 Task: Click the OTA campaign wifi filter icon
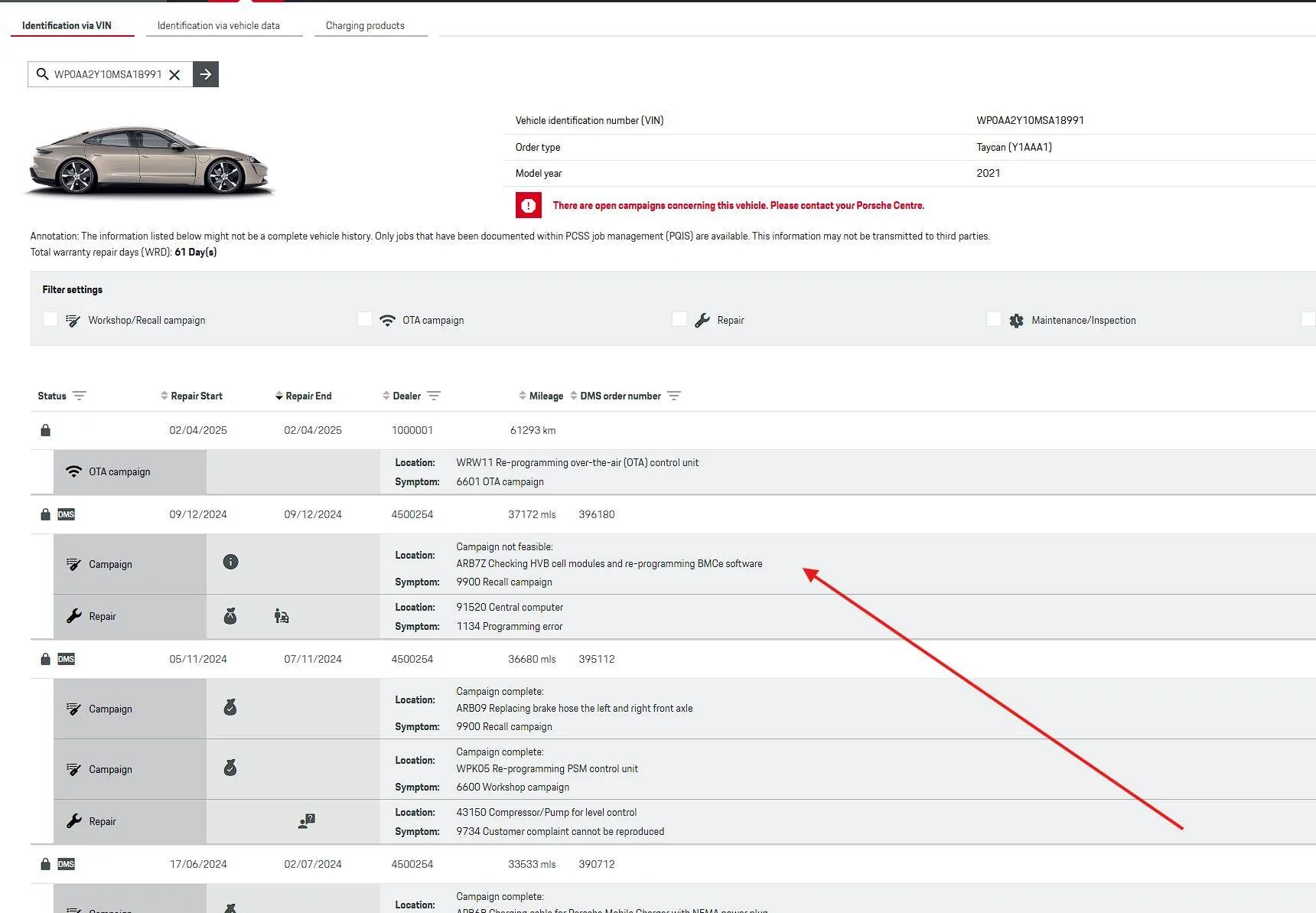(387, 321)
